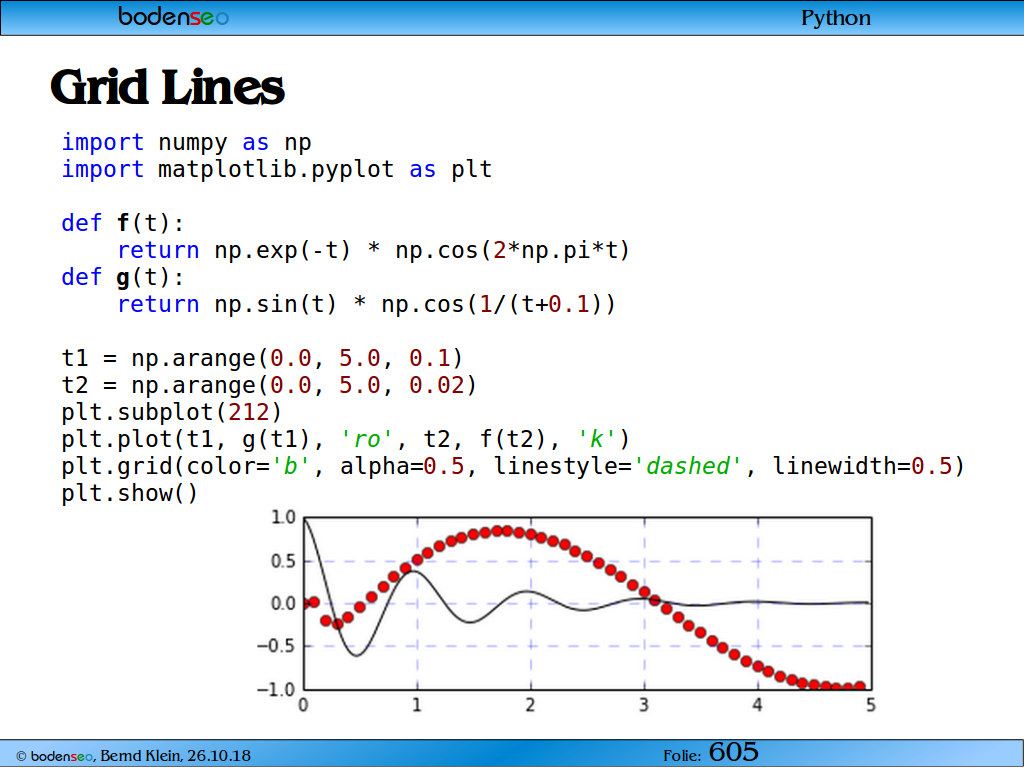The image size is (1024, 768).
Task: Click x-axis tick label 5
Action: point(871,705)
